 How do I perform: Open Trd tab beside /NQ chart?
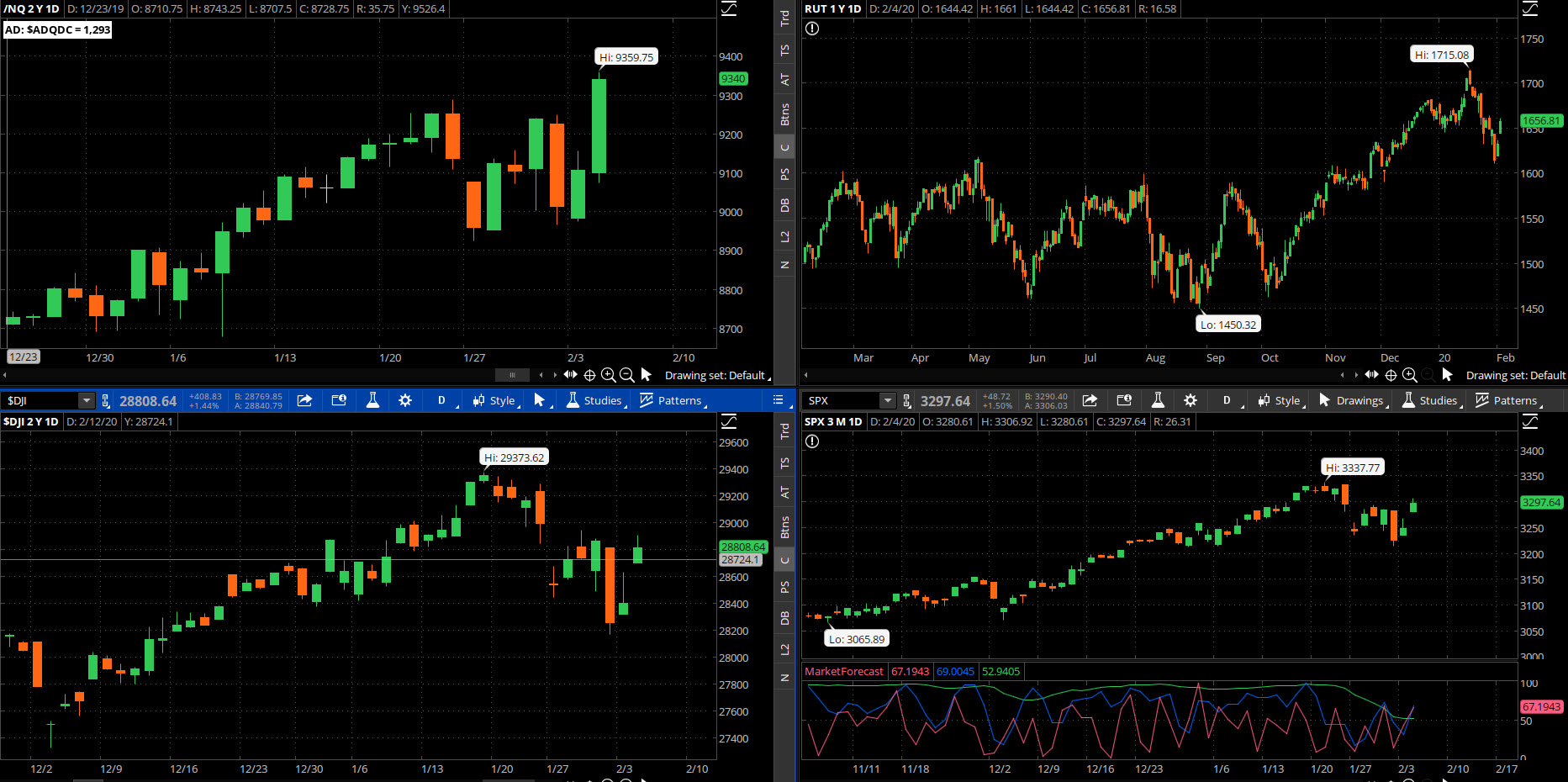784,18
